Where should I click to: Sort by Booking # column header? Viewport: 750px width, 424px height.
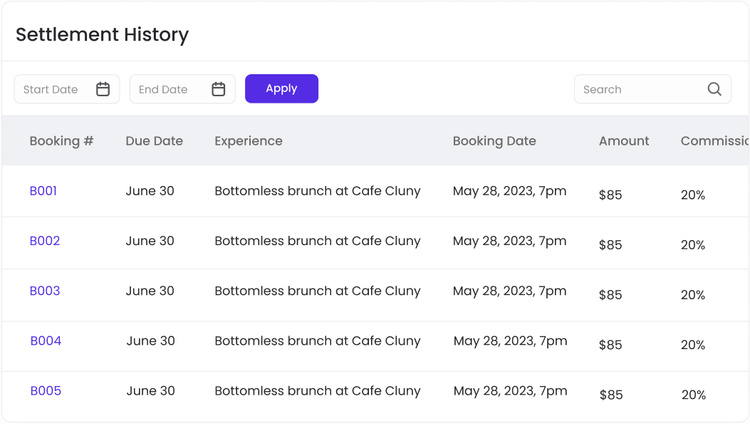pos(61,141)
